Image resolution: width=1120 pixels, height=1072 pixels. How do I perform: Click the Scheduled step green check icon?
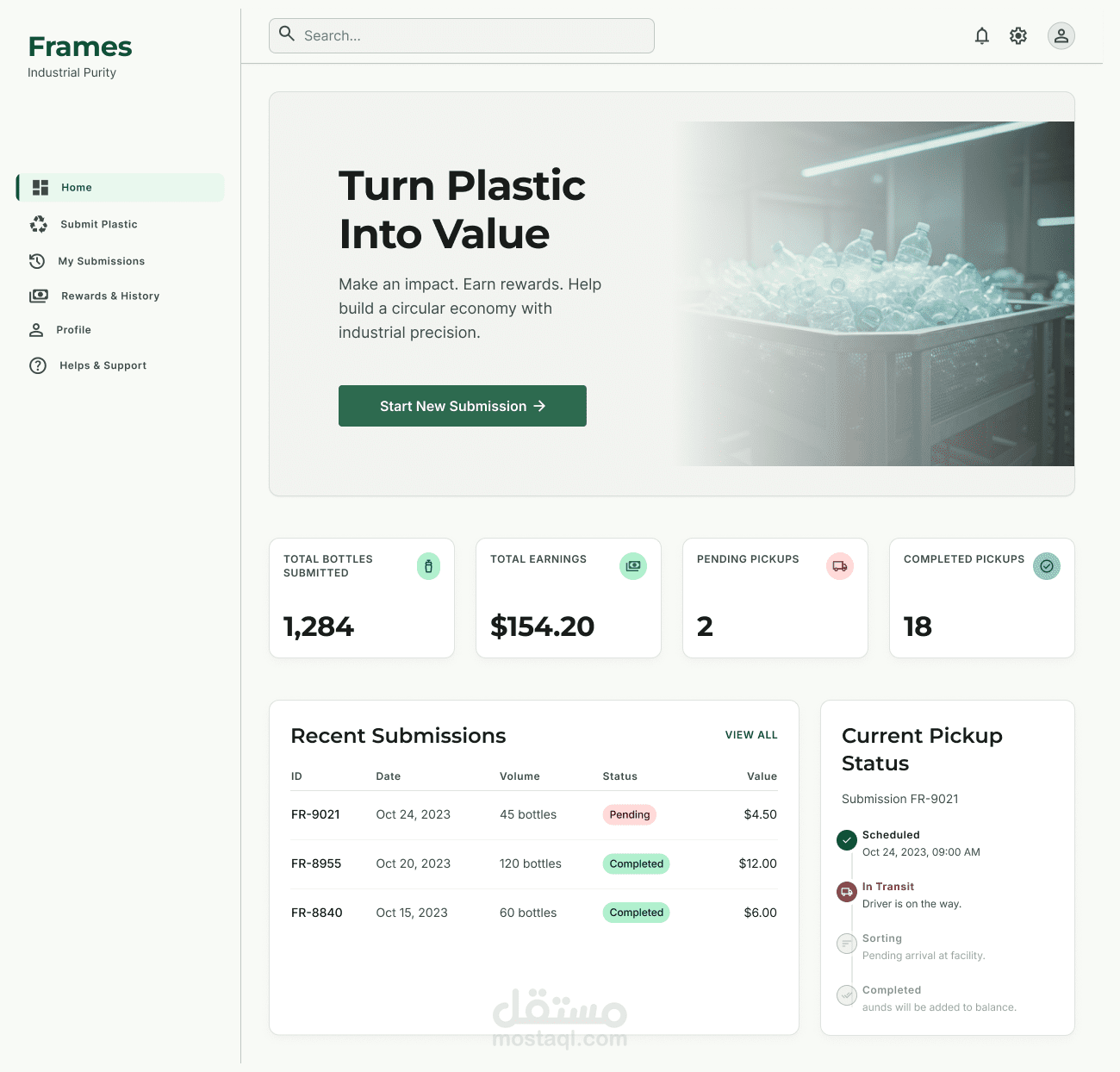[x=847, y=839]
